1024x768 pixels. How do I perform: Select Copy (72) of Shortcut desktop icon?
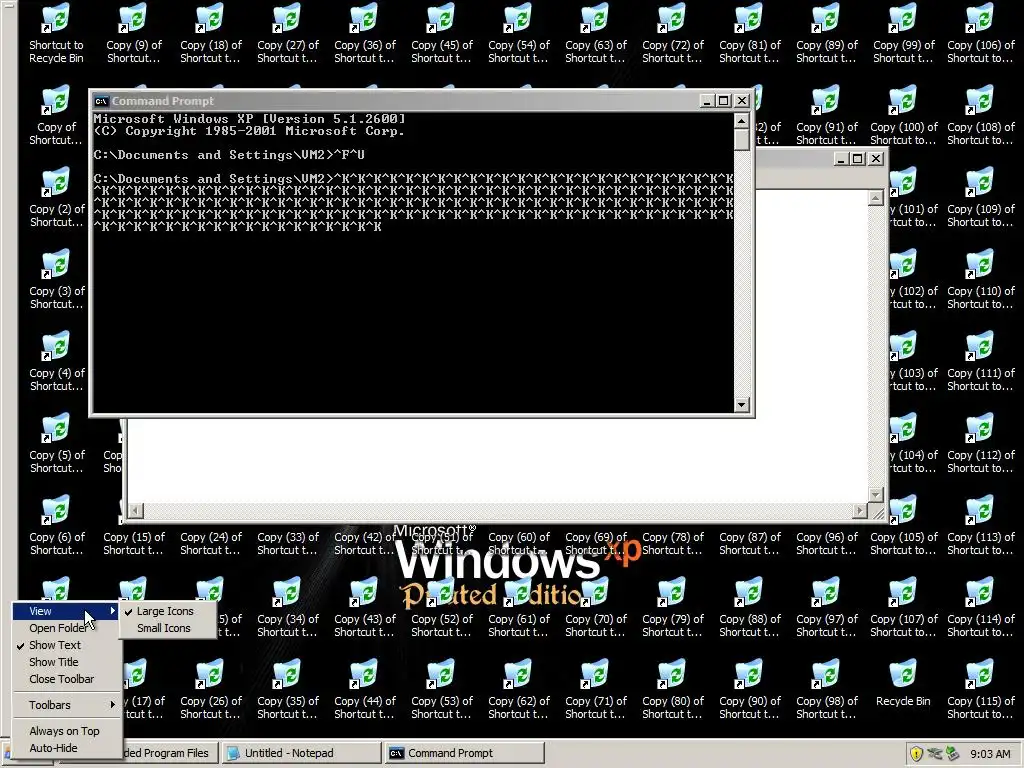[673, 33]
